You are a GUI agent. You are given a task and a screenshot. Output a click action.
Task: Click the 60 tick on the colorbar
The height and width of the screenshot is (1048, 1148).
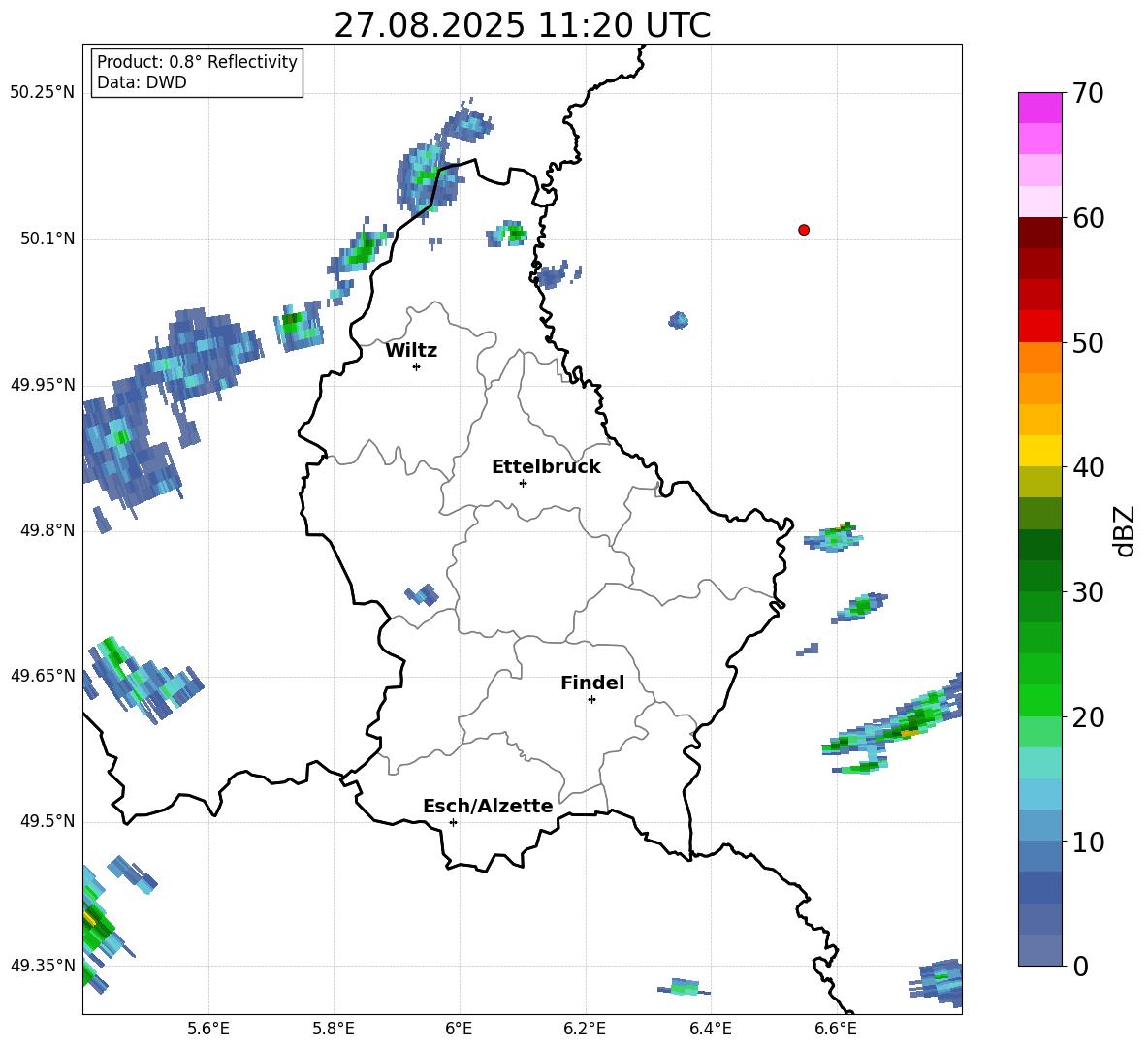coord(1088,218)
